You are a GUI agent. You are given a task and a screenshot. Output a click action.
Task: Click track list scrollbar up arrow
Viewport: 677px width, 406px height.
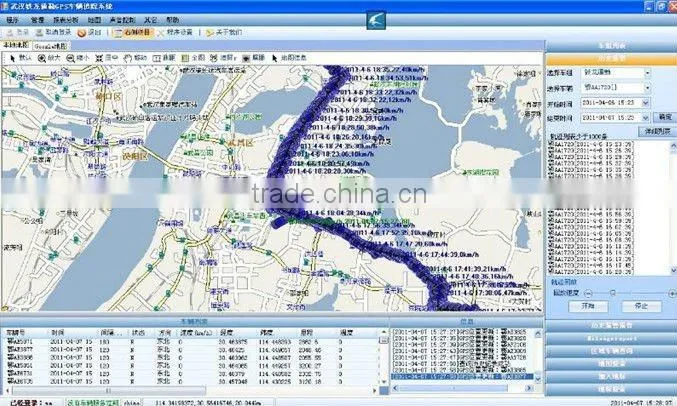[x=673, y=146]
